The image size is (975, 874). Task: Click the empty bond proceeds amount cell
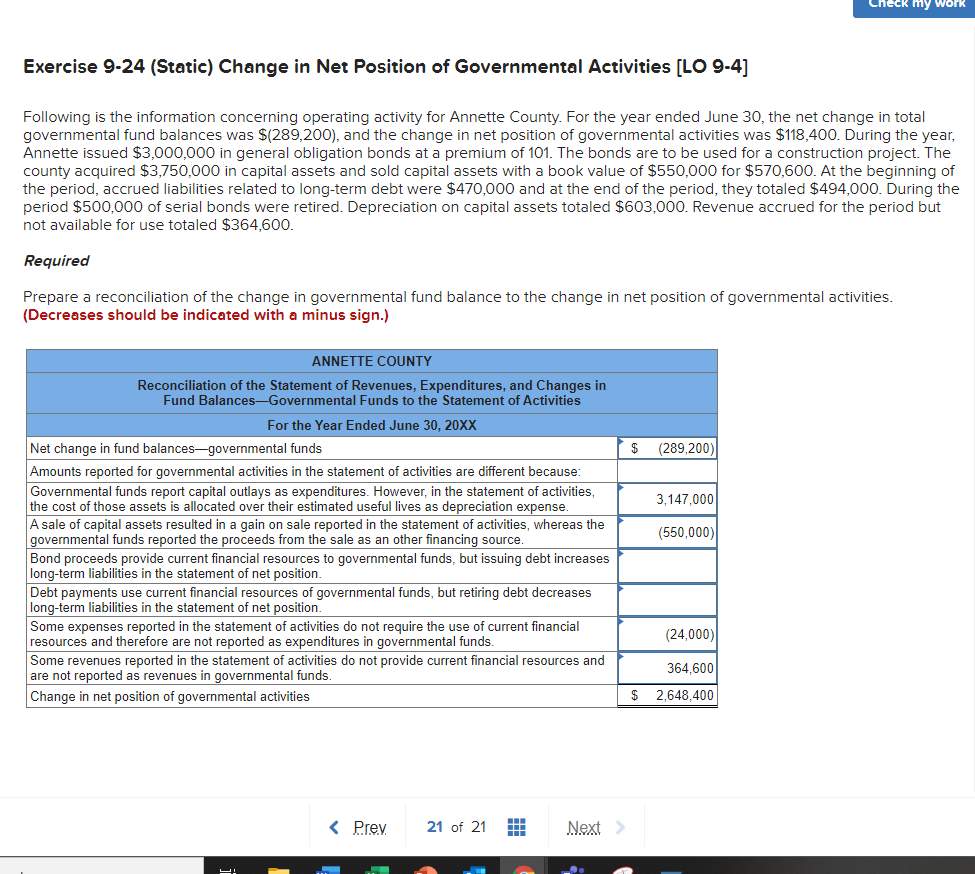pyautogui.click(x=667, y=565)
